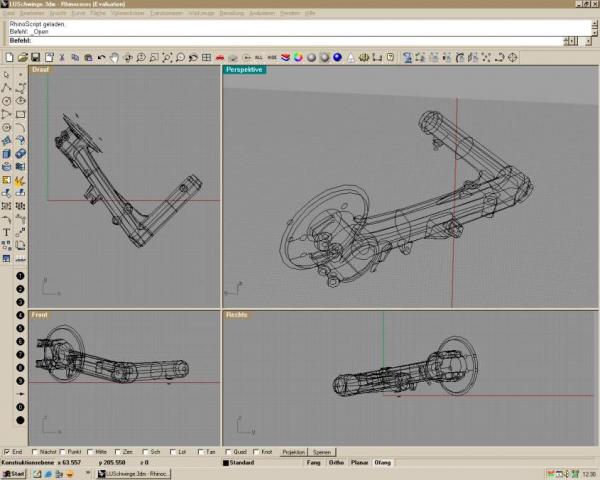The height and width of the screenshot is (480, 600).
Task: Open the Kurve menu
Action: pos(78,13)
